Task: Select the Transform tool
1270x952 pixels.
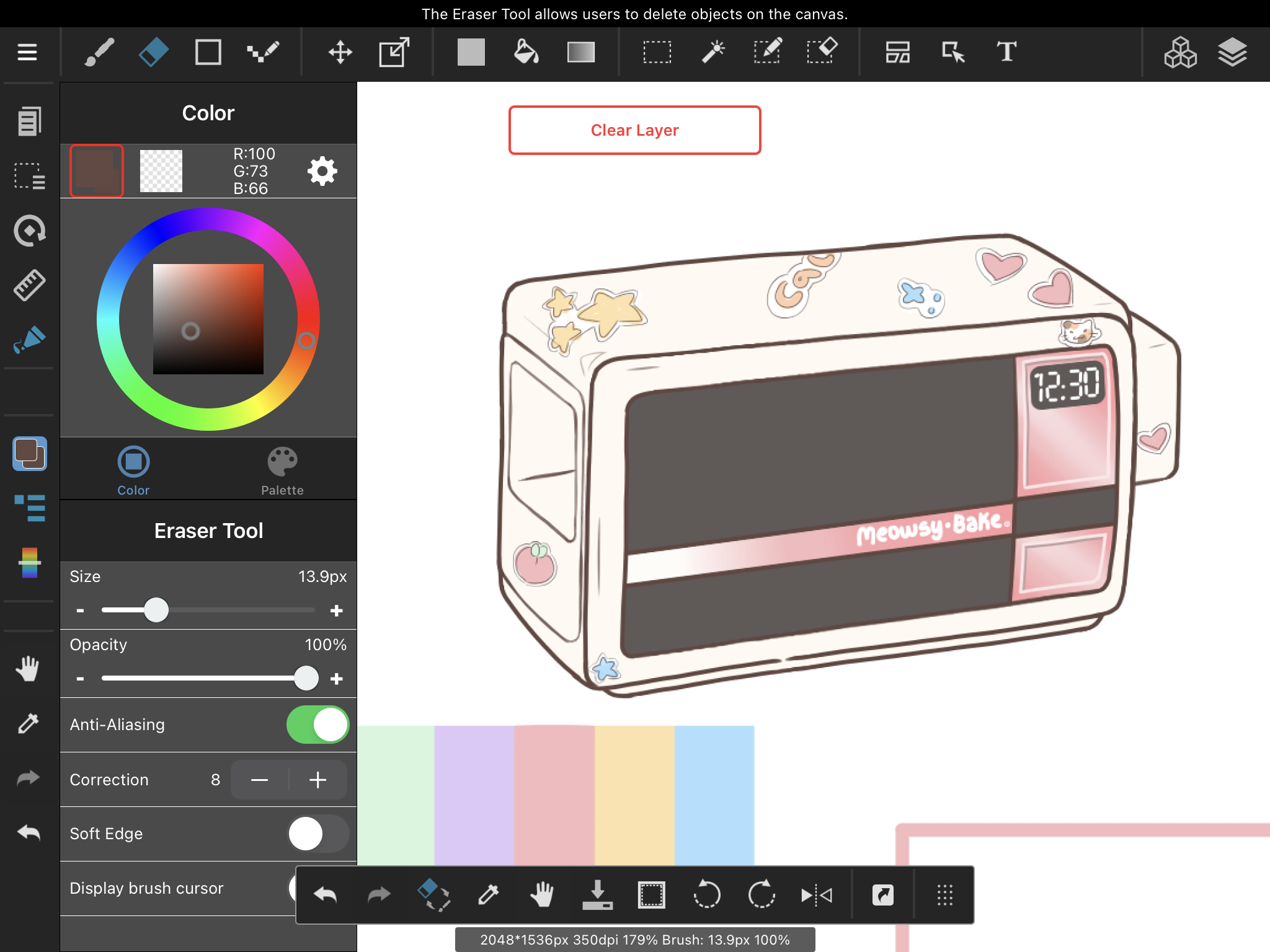Action: [x=394, y=52]
